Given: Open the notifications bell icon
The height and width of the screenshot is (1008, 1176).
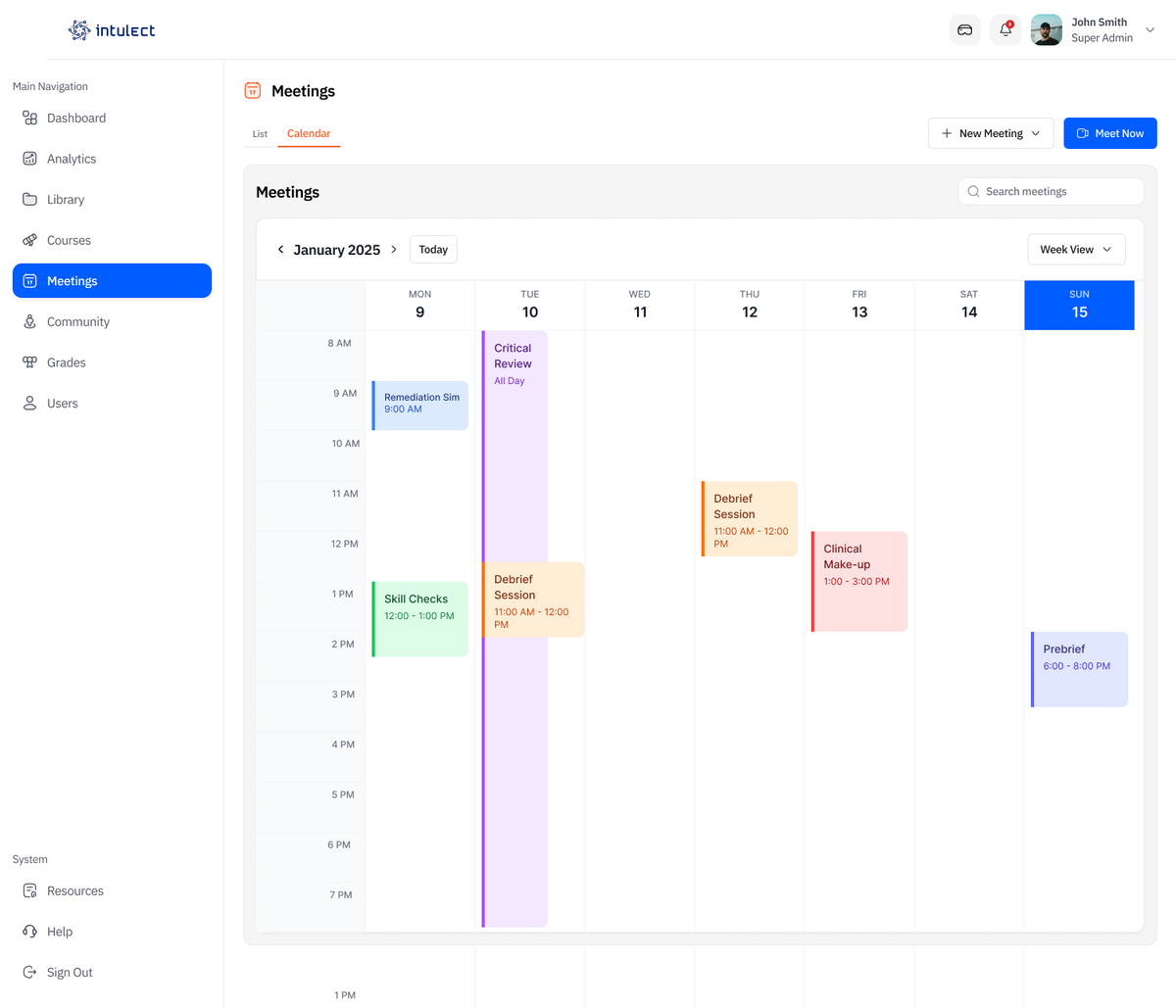Looking at the screenshot, I should click(1005, 29).
